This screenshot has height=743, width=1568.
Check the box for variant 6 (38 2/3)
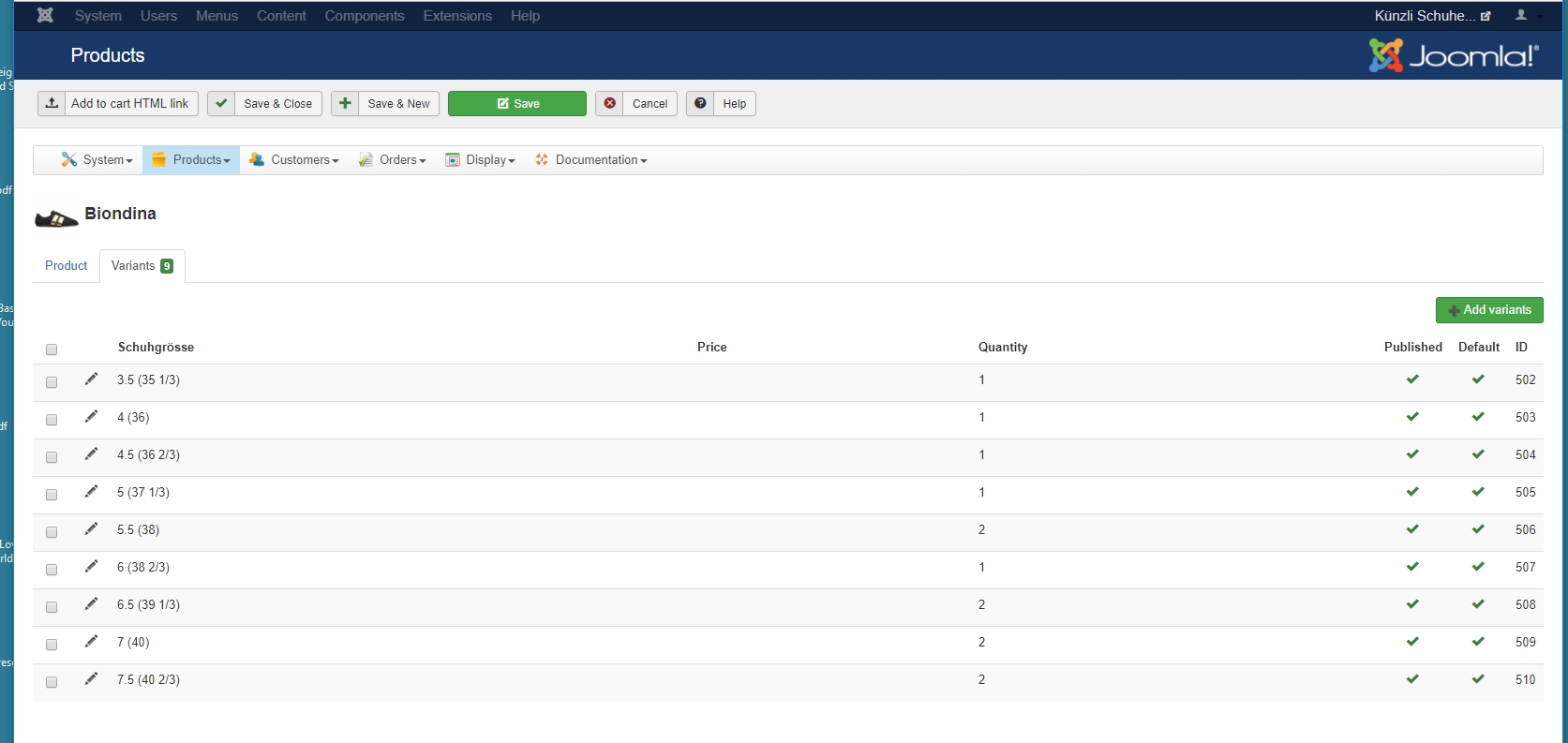(x=52, y=570)
